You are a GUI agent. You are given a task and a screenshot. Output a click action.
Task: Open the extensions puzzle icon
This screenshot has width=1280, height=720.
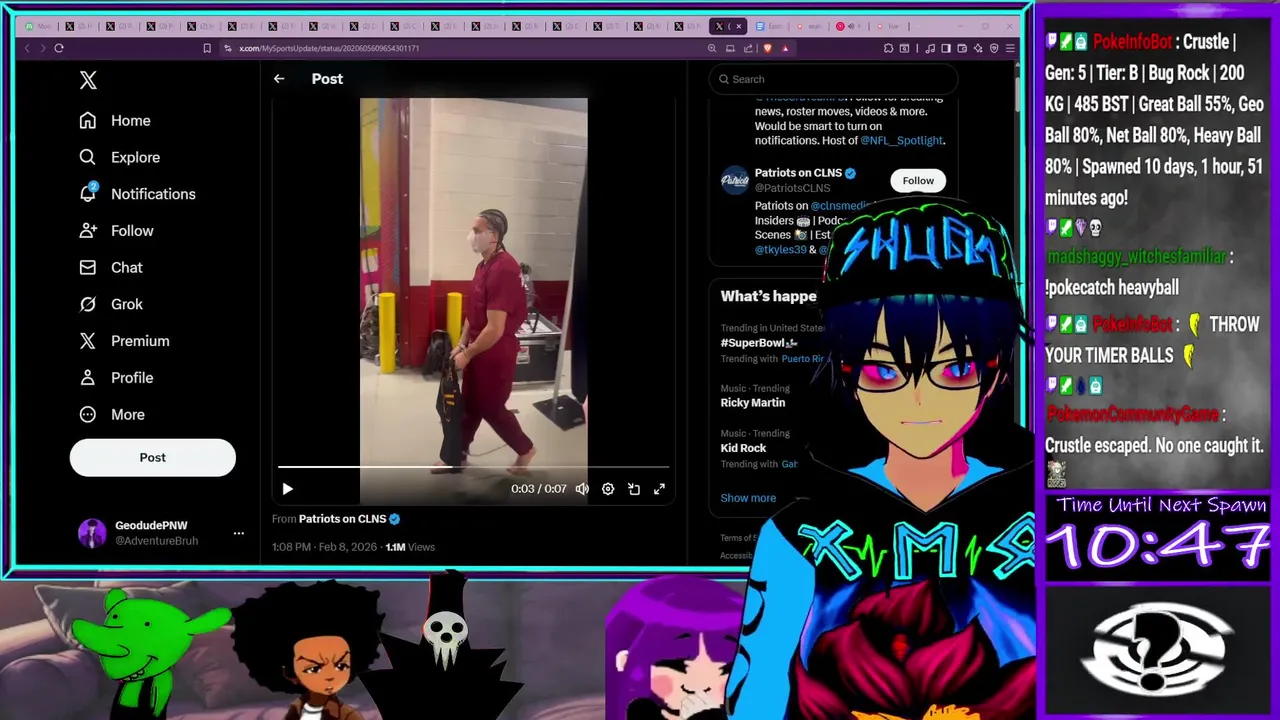point(888,48)
